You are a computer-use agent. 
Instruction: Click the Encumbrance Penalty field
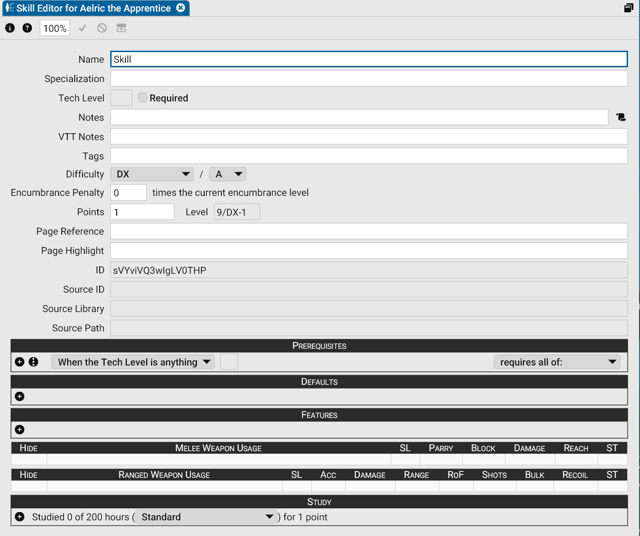click(128, 193)
